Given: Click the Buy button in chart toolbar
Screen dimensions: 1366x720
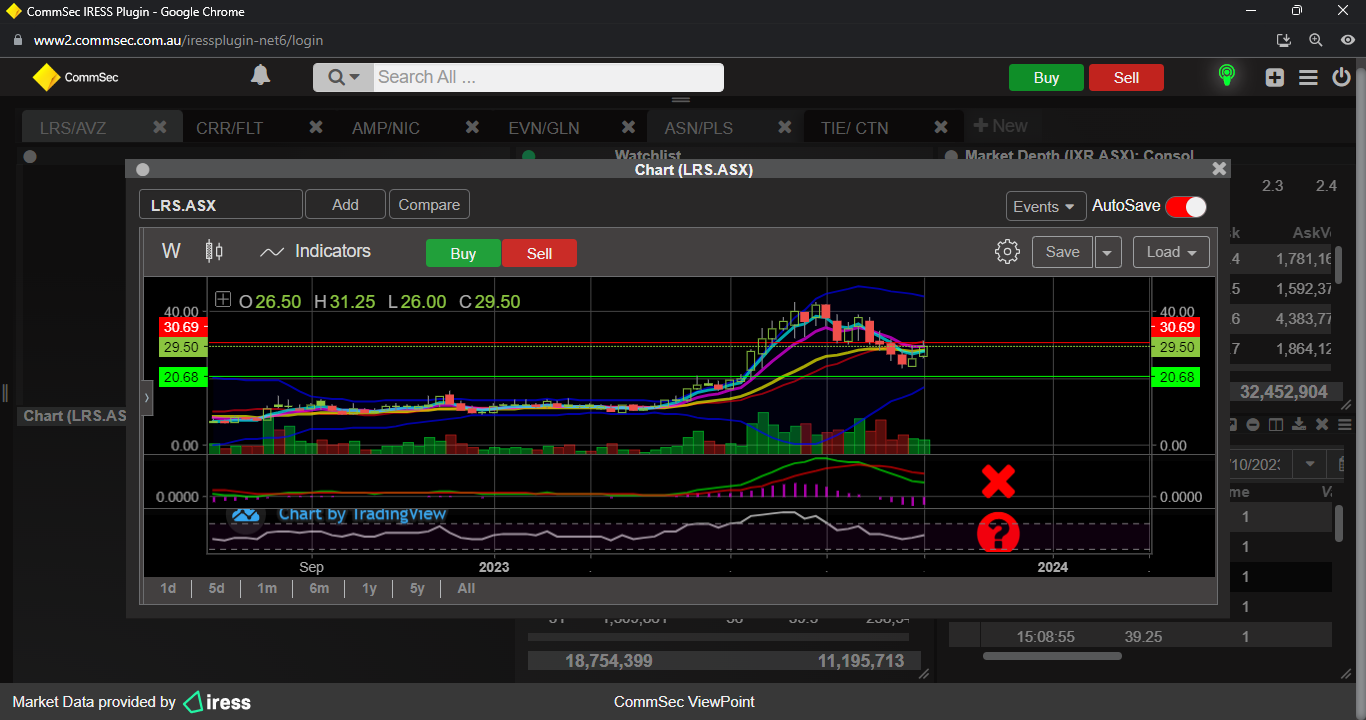Looking at the screenshot, I should coord(463,253).
